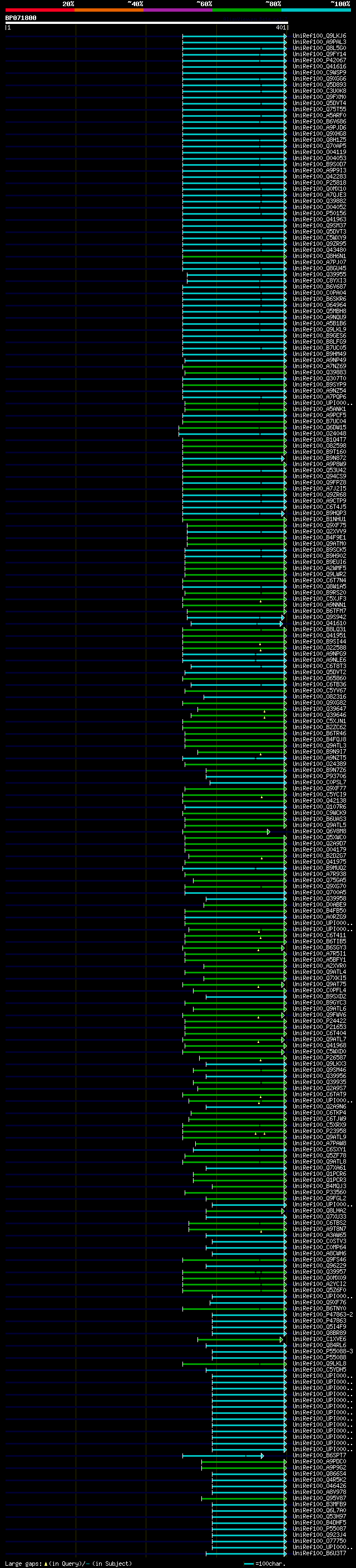Click on UniRef100_A9PDC0 entry
The image size is (356, 1568).
pyautogui.click(x=319, y=1461)
